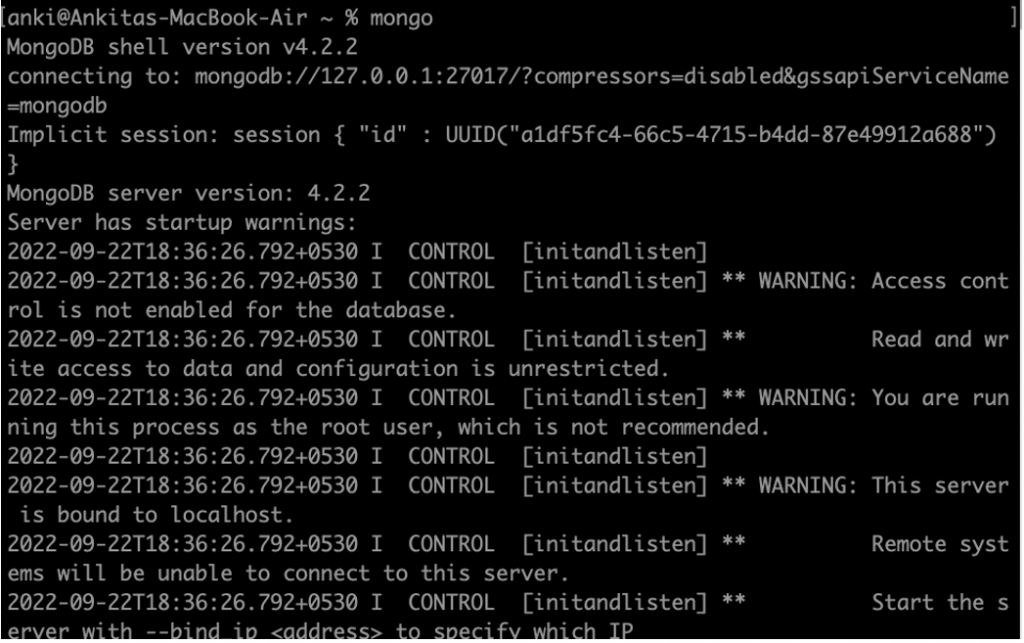Click the 'WARNING: You are run' text
The height and width of the screenshot is (643, 1024).
pyautogui.click(x=884, y=398)
